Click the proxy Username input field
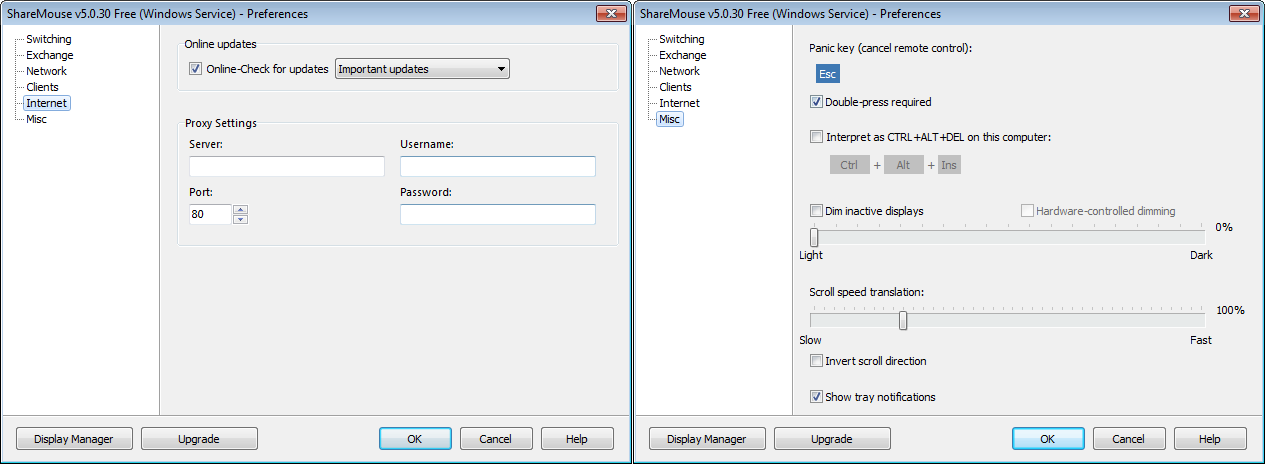The height and width of the screenshot is (464, 1267). [x=498, y=166]
